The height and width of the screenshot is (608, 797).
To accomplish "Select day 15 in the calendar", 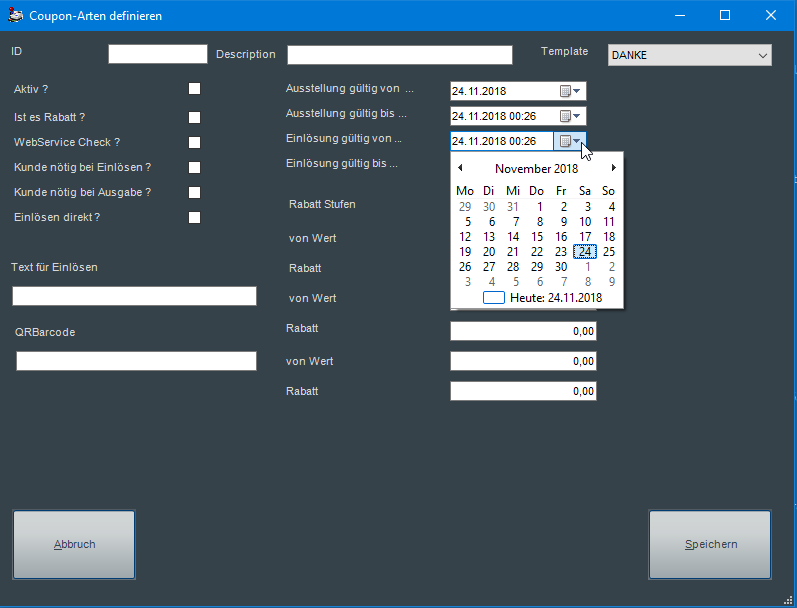I will [537, 237].
